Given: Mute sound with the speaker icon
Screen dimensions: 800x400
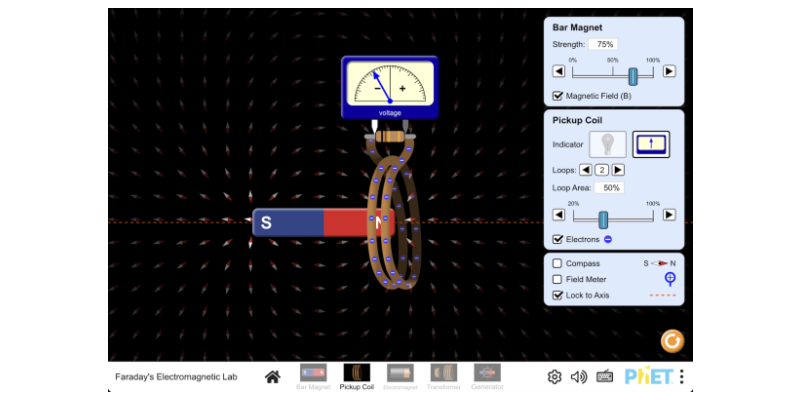Looking at the screenshot, I should pos(579,377).
